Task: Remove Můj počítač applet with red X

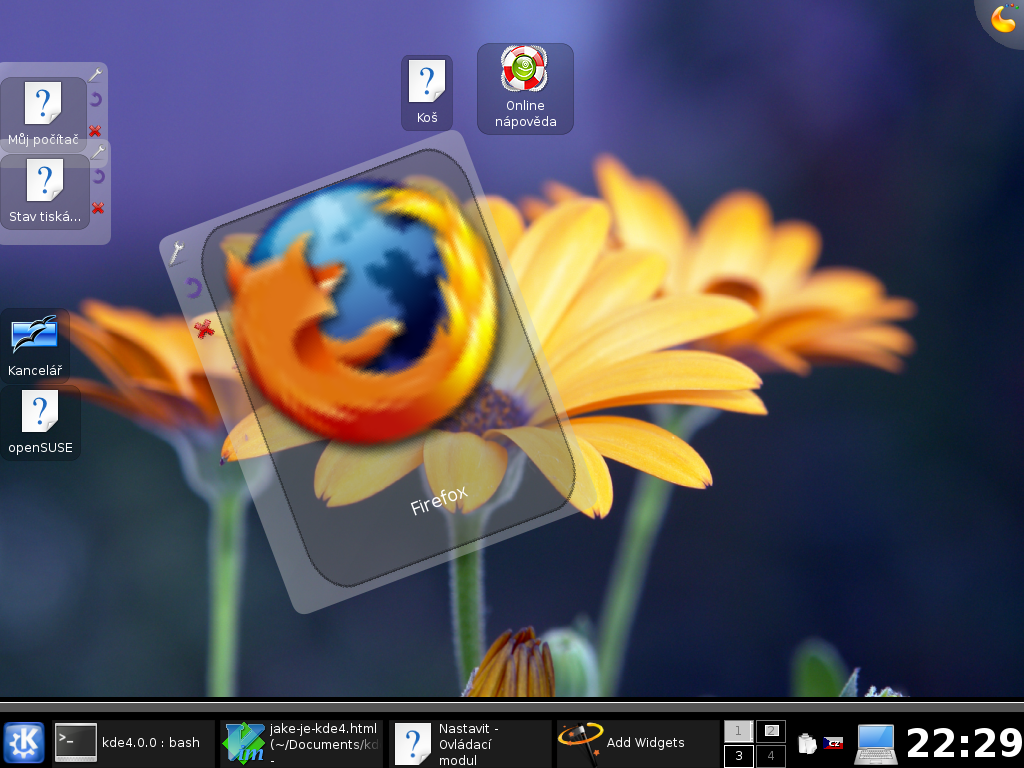Action: pyautogui.click(x=95, y=131)
